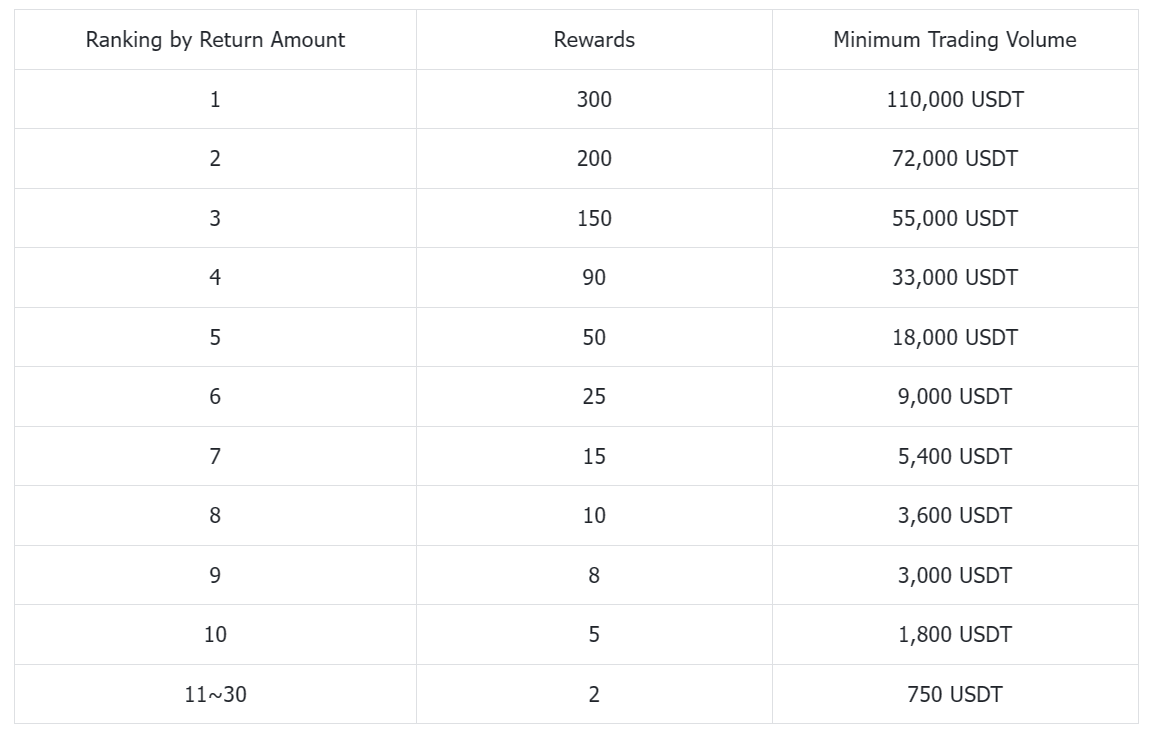
Task: Click the 5,400 USDT cell
Action: coord(954,456)
